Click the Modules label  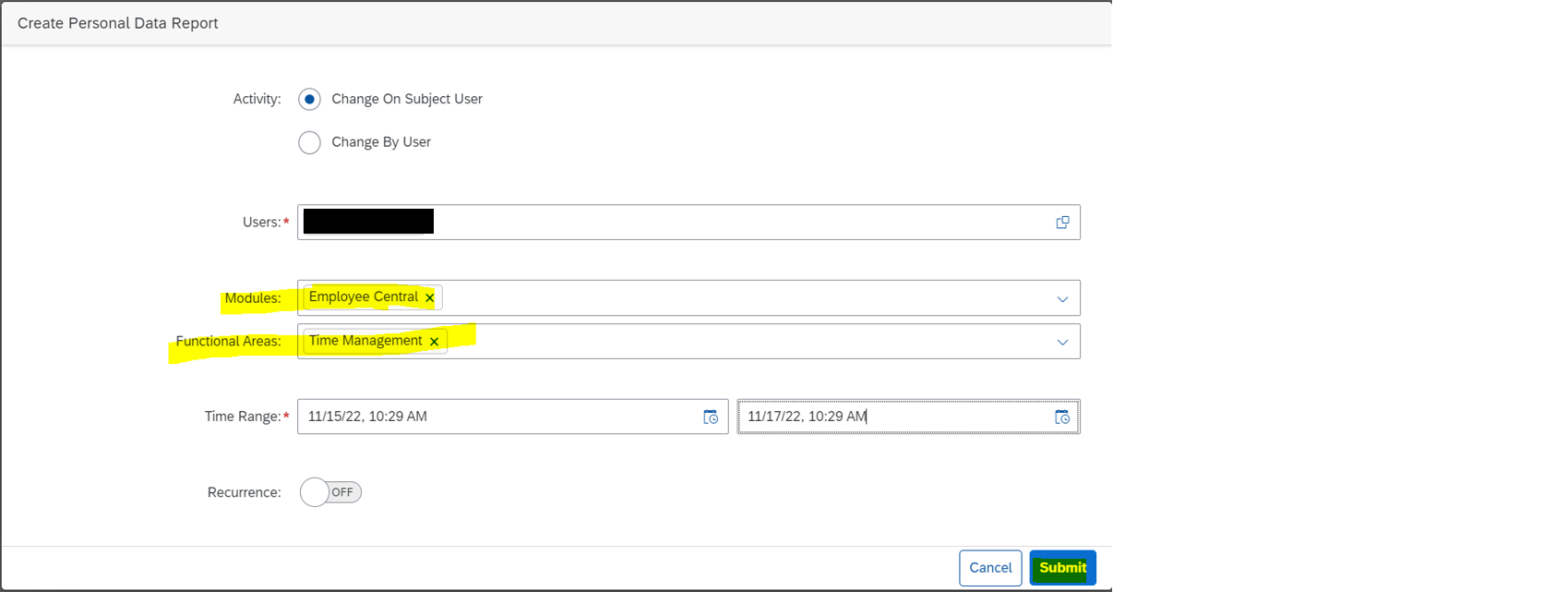pyautogui.click(x=253, y=298)
